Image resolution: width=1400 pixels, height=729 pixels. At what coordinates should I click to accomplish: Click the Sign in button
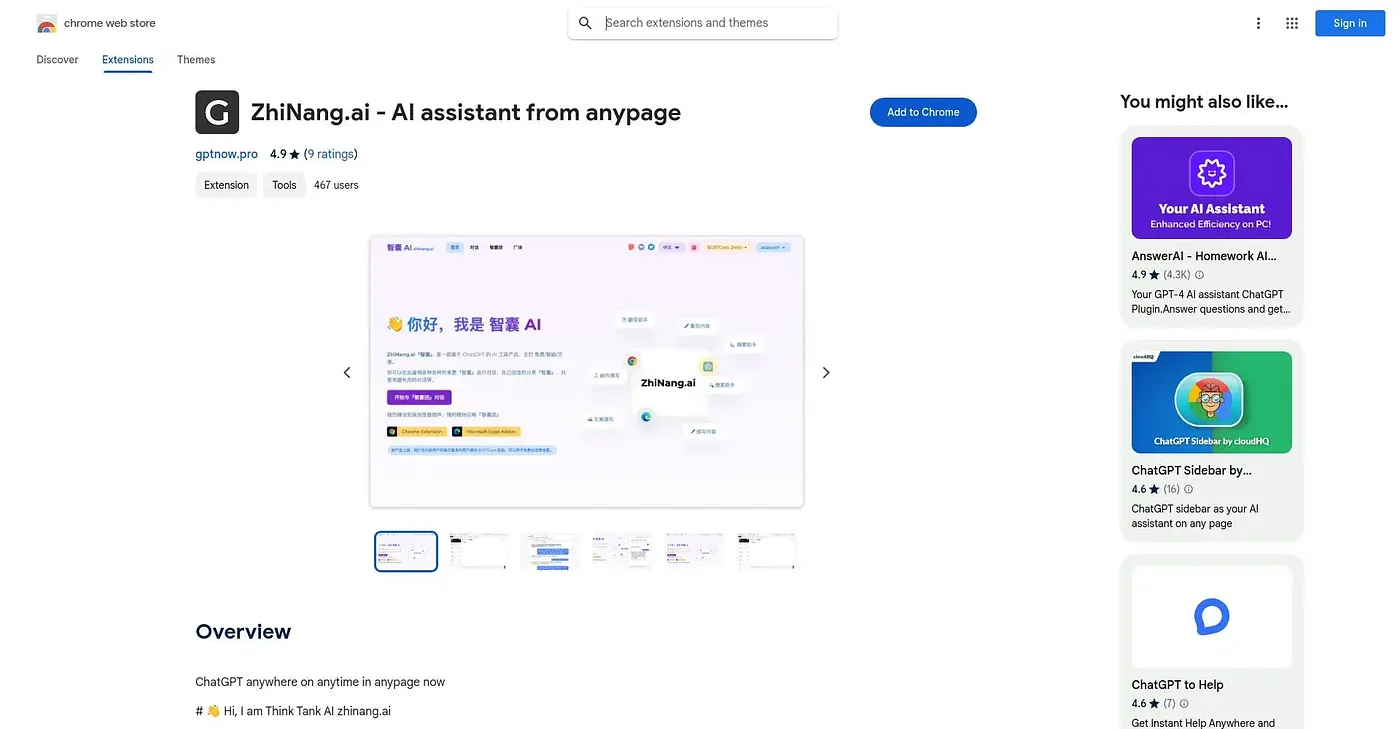[x=1350, y=23]
